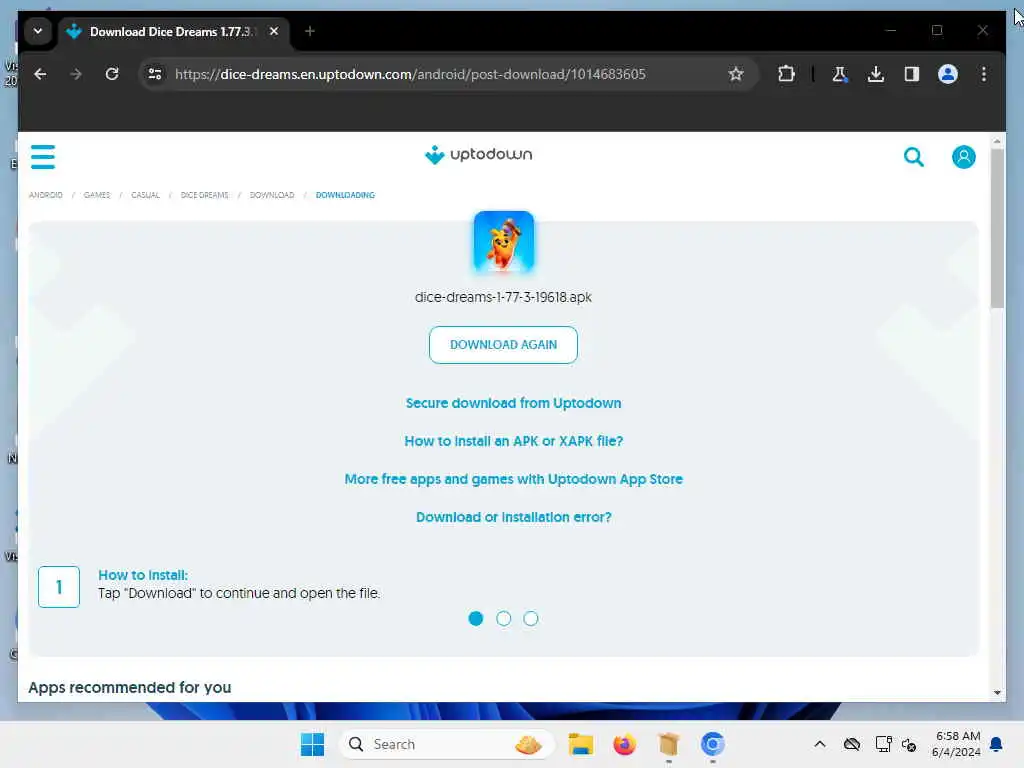The width and height of the screenshot is (1024, 768).
Task: Open Secure download from Uptodown link
Action: point(513,403)
